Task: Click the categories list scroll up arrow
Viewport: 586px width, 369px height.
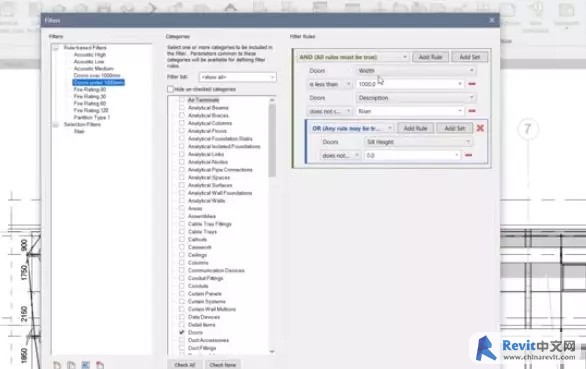Action: [x=272, y=100]
